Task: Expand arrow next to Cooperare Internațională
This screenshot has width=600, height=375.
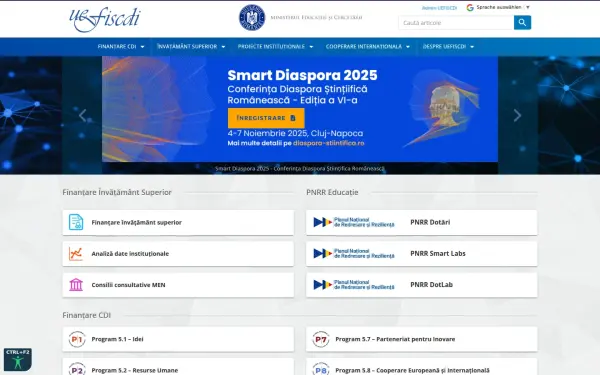Action: click(x=408, y=47)
